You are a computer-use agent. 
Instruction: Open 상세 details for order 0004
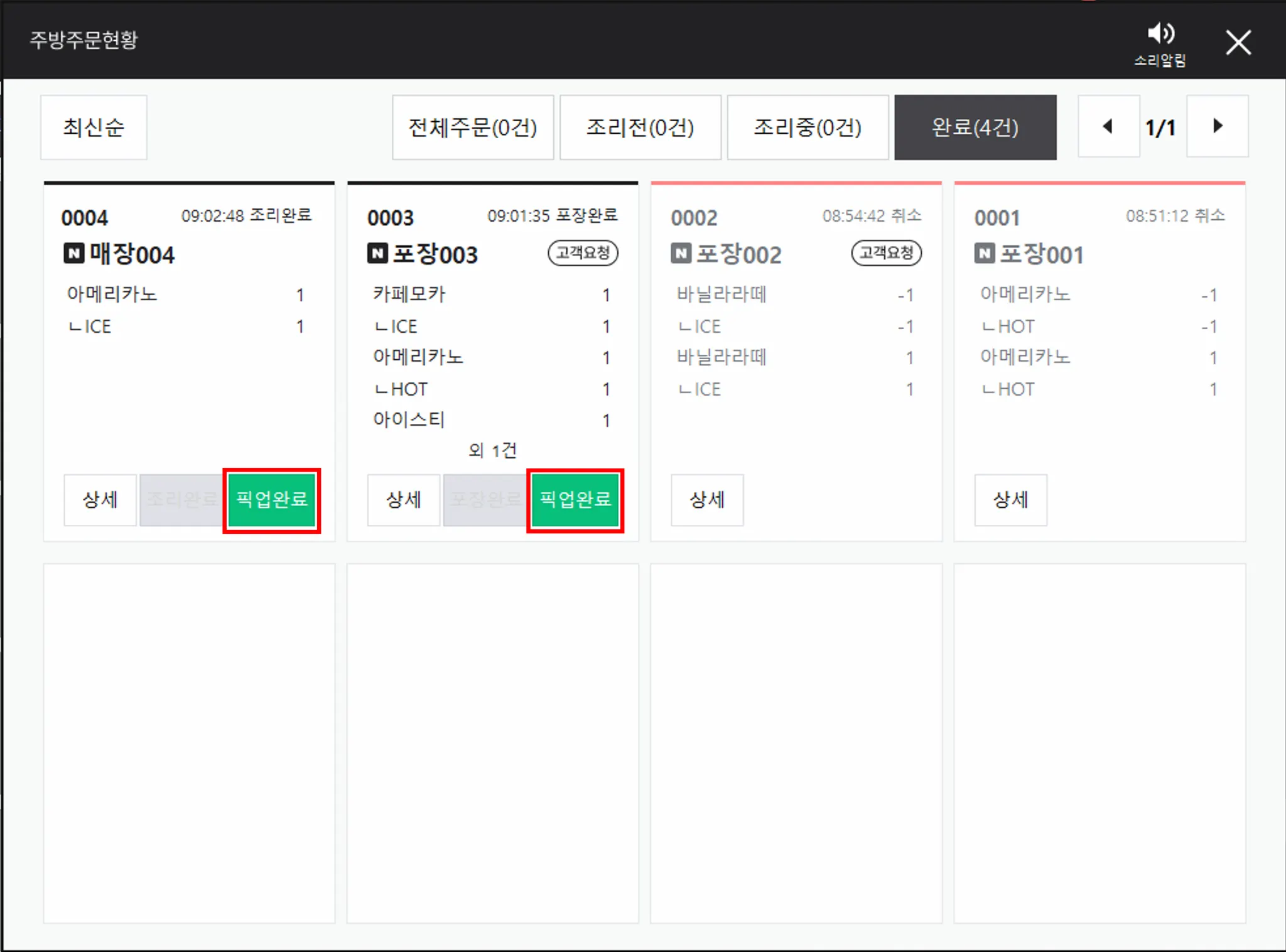click(x=100, y=500)
